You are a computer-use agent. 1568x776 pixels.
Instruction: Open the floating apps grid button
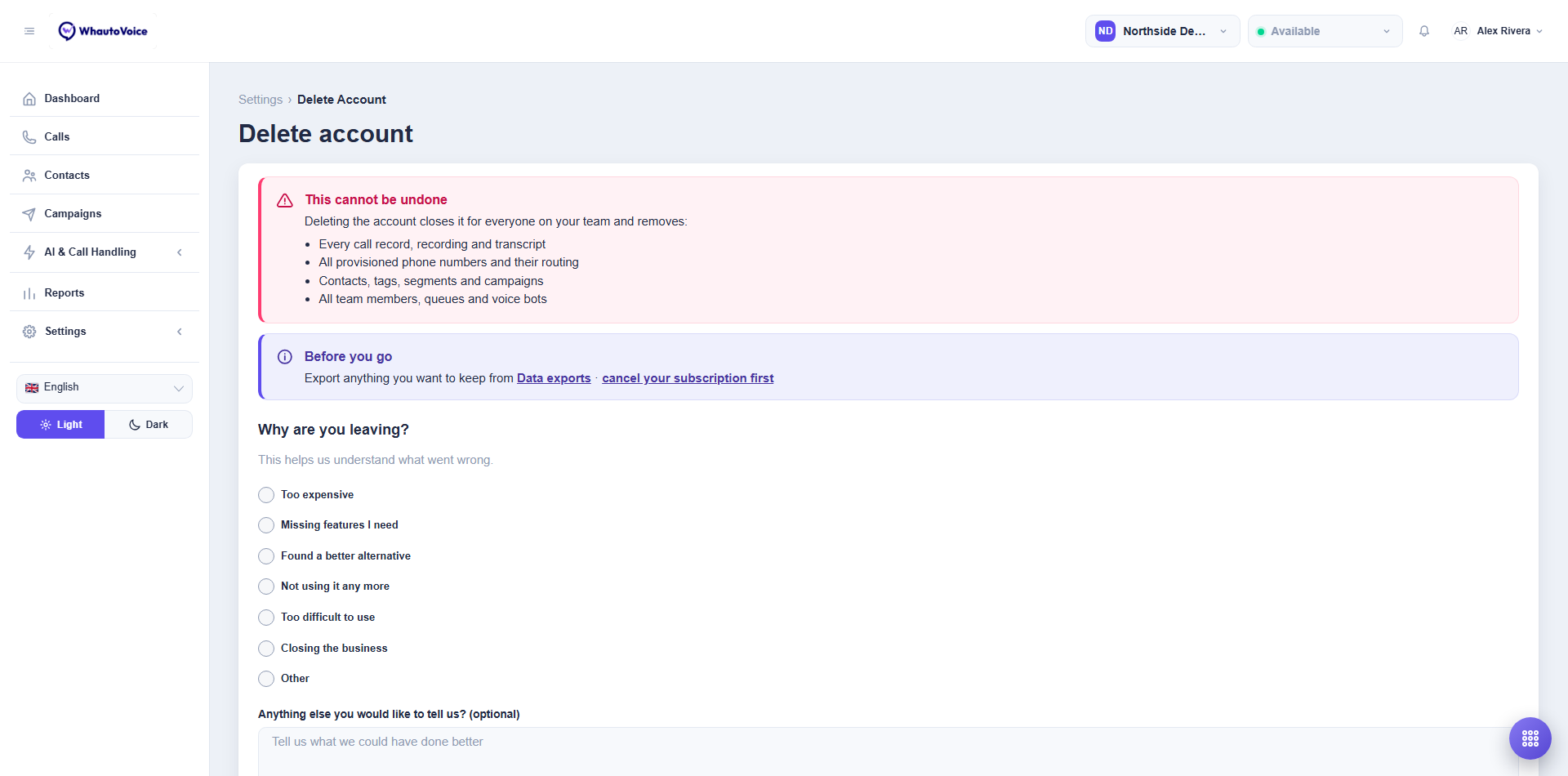pos(1530,738)
